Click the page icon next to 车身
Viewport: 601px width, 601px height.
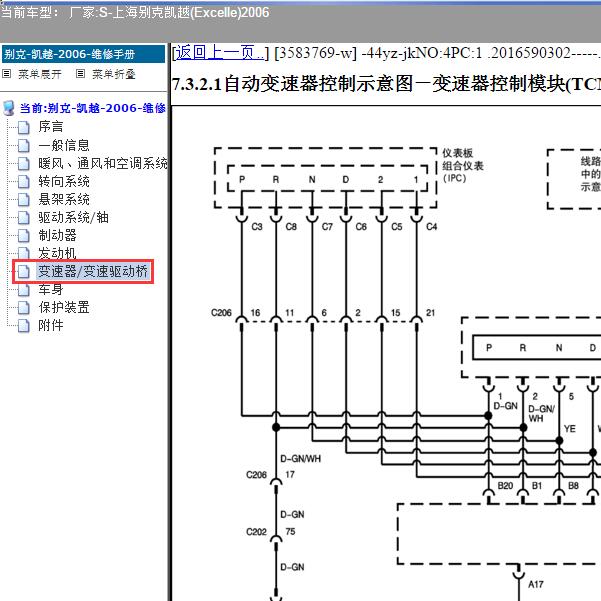23,290
